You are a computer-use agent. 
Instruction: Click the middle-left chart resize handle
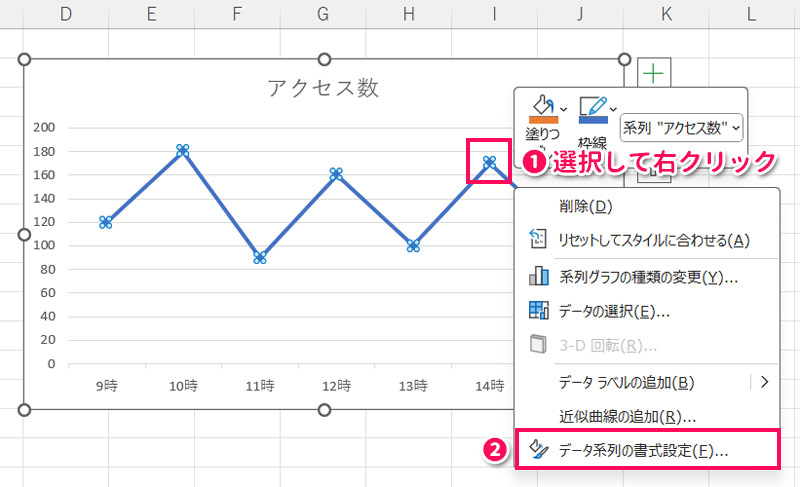point(24,235)
